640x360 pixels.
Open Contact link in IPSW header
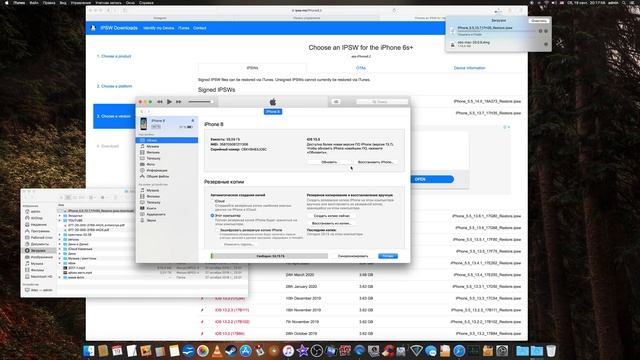click(x=200, y=28)
